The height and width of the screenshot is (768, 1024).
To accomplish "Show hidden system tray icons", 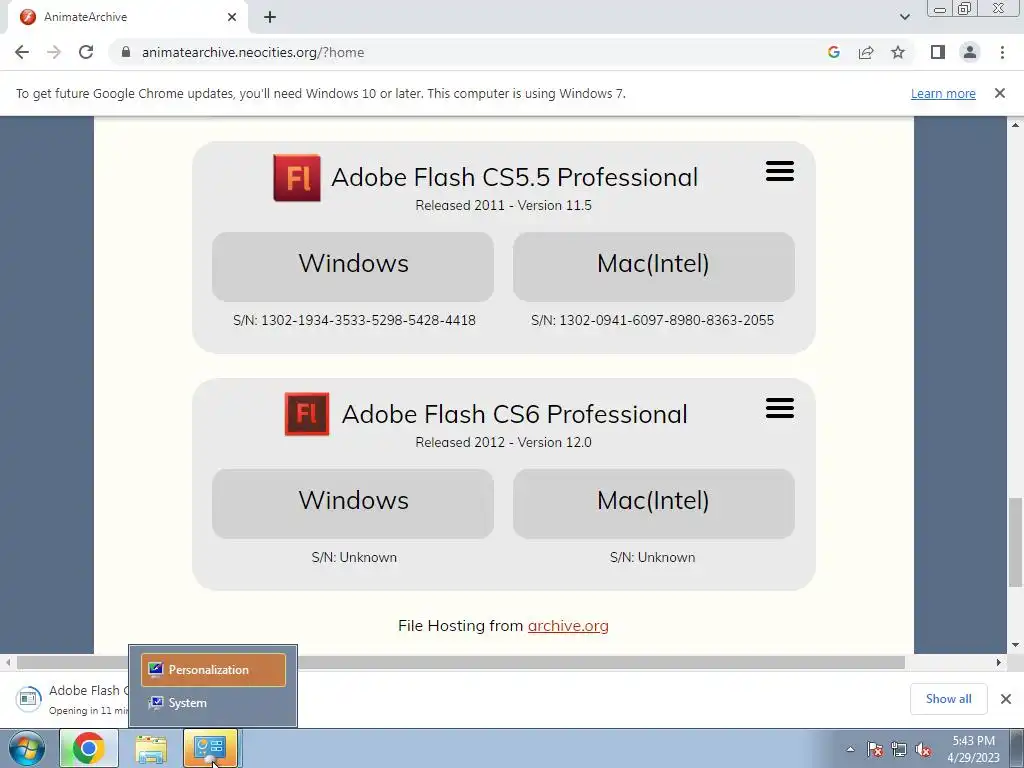I will tap(850, 750).
